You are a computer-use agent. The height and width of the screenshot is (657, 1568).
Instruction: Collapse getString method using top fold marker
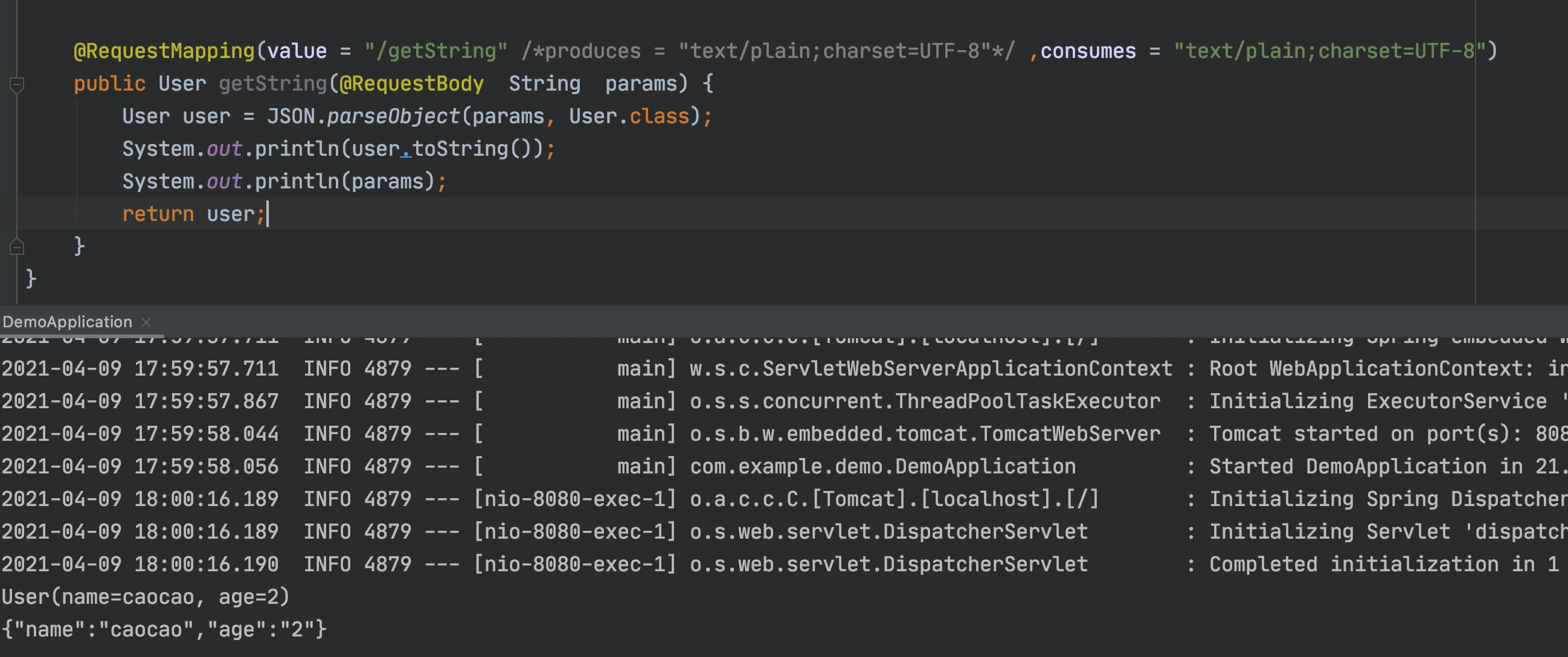(x=17, y=85)
